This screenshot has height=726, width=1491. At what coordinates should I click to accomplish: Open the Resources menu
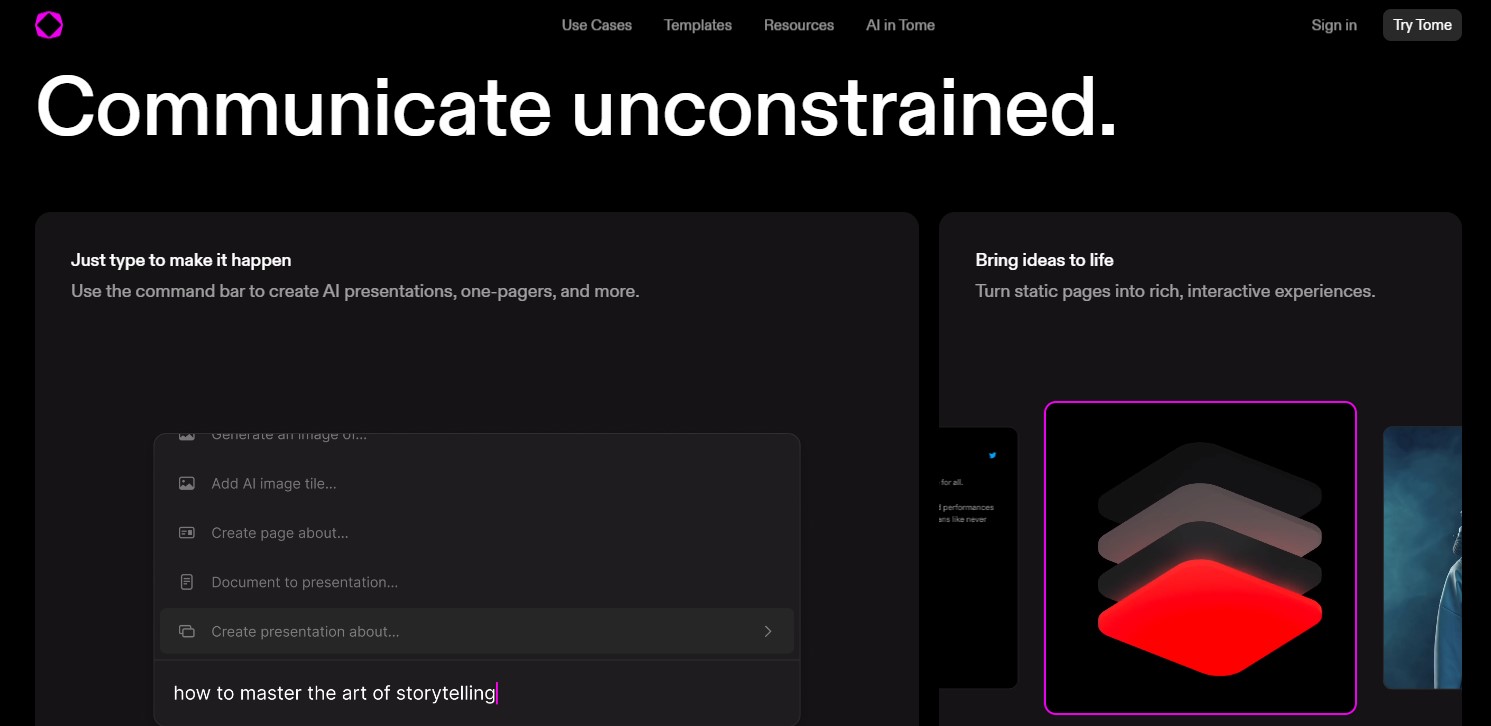(x=798, y=25)
